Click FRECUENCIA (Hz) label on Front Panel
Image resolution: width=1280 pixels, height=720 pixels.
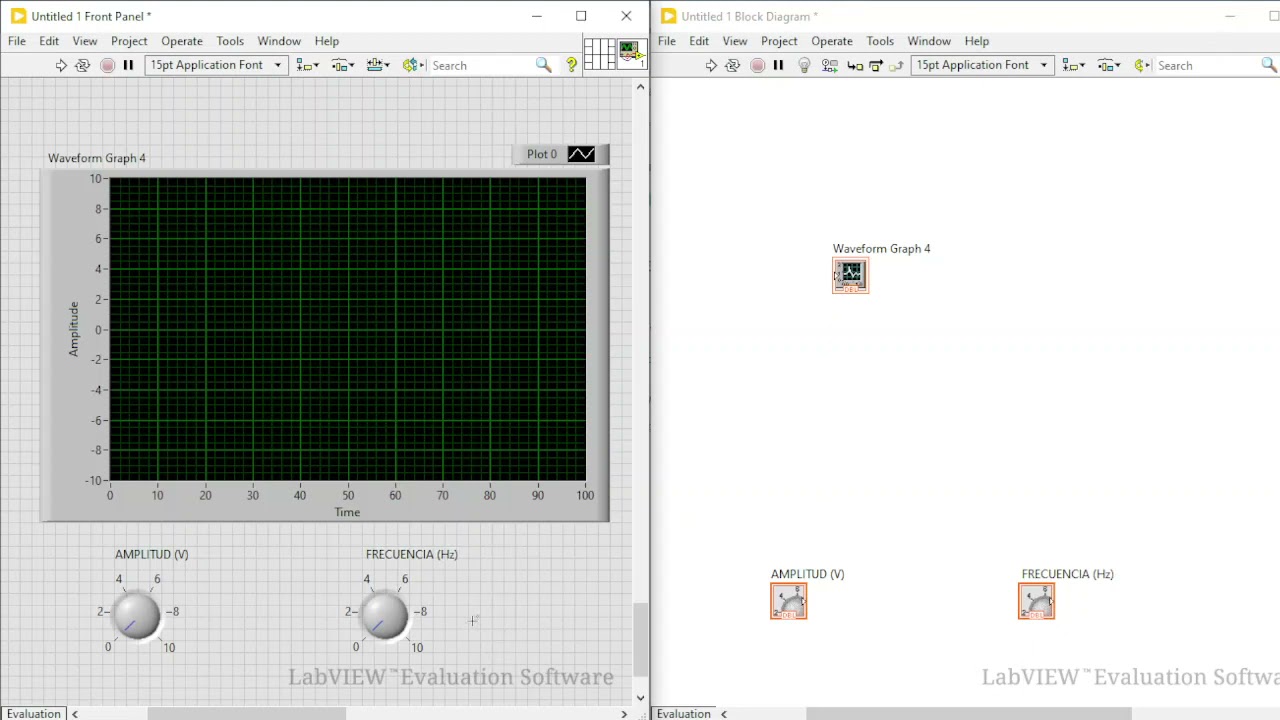412,554
